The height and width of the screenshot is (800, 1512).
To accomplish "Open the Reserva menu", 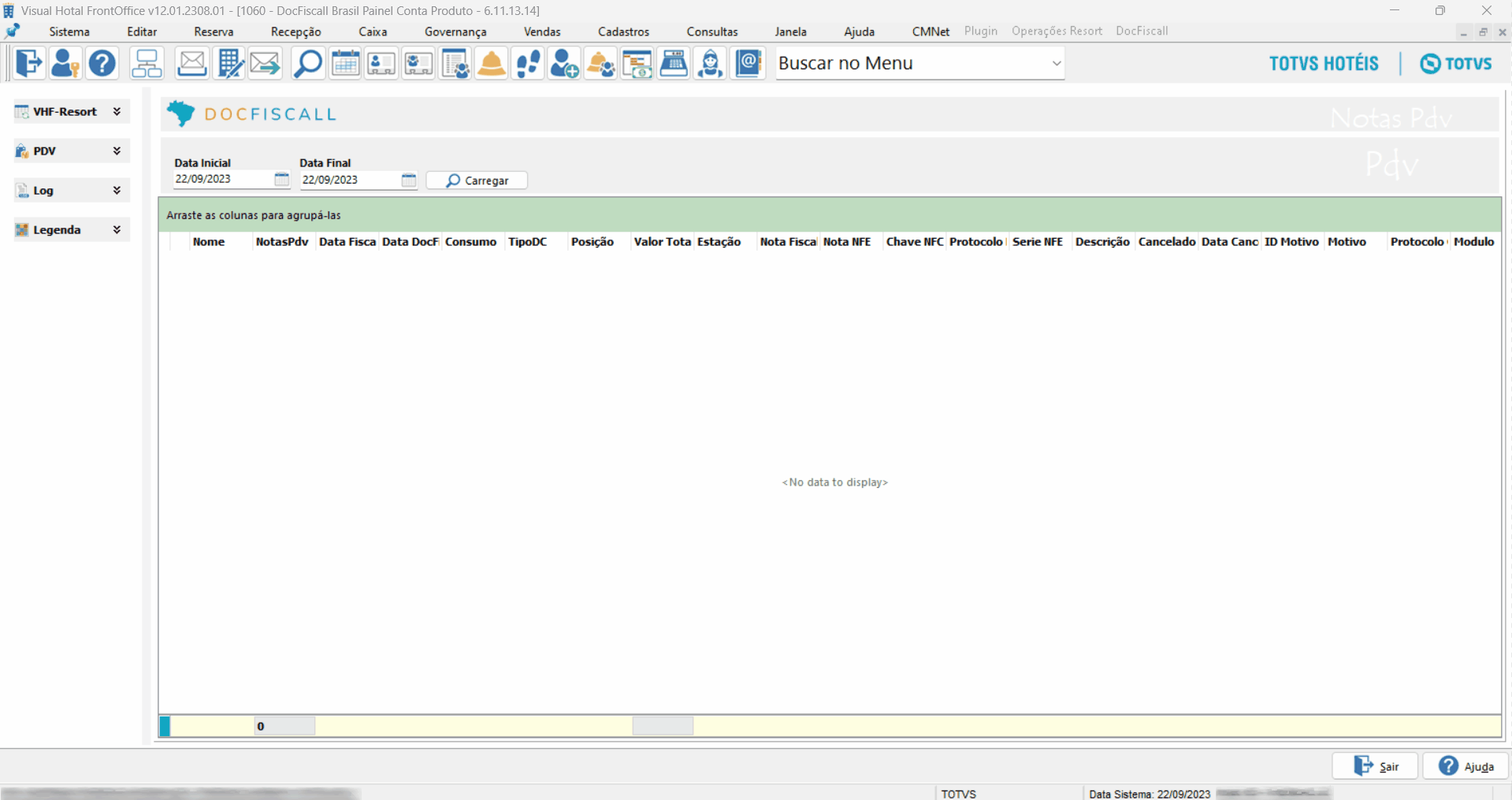I will click(214, 32).
